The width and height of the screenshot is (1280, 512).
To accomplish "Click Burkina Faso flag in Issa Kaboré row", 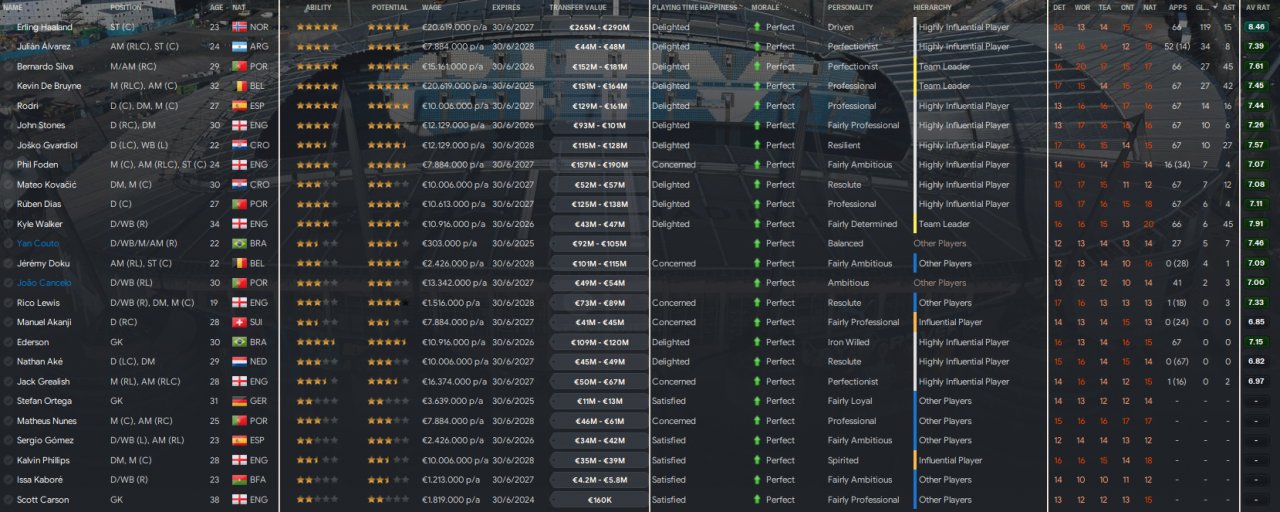I will pyautogui.click(x=239, y=480).
